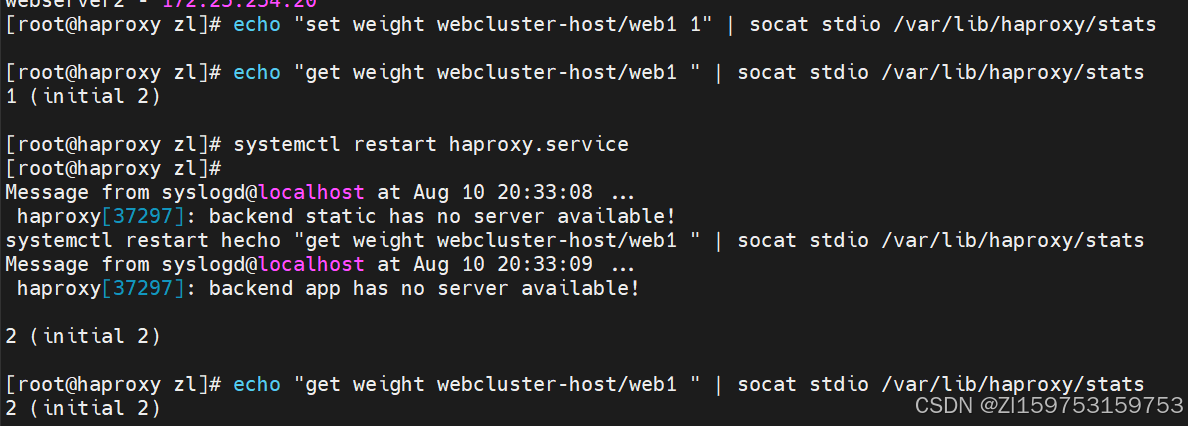Click the haproxy PID 37297 in static message
The height and width of the screenshot is (426, 1188).
tap(142, 217)
